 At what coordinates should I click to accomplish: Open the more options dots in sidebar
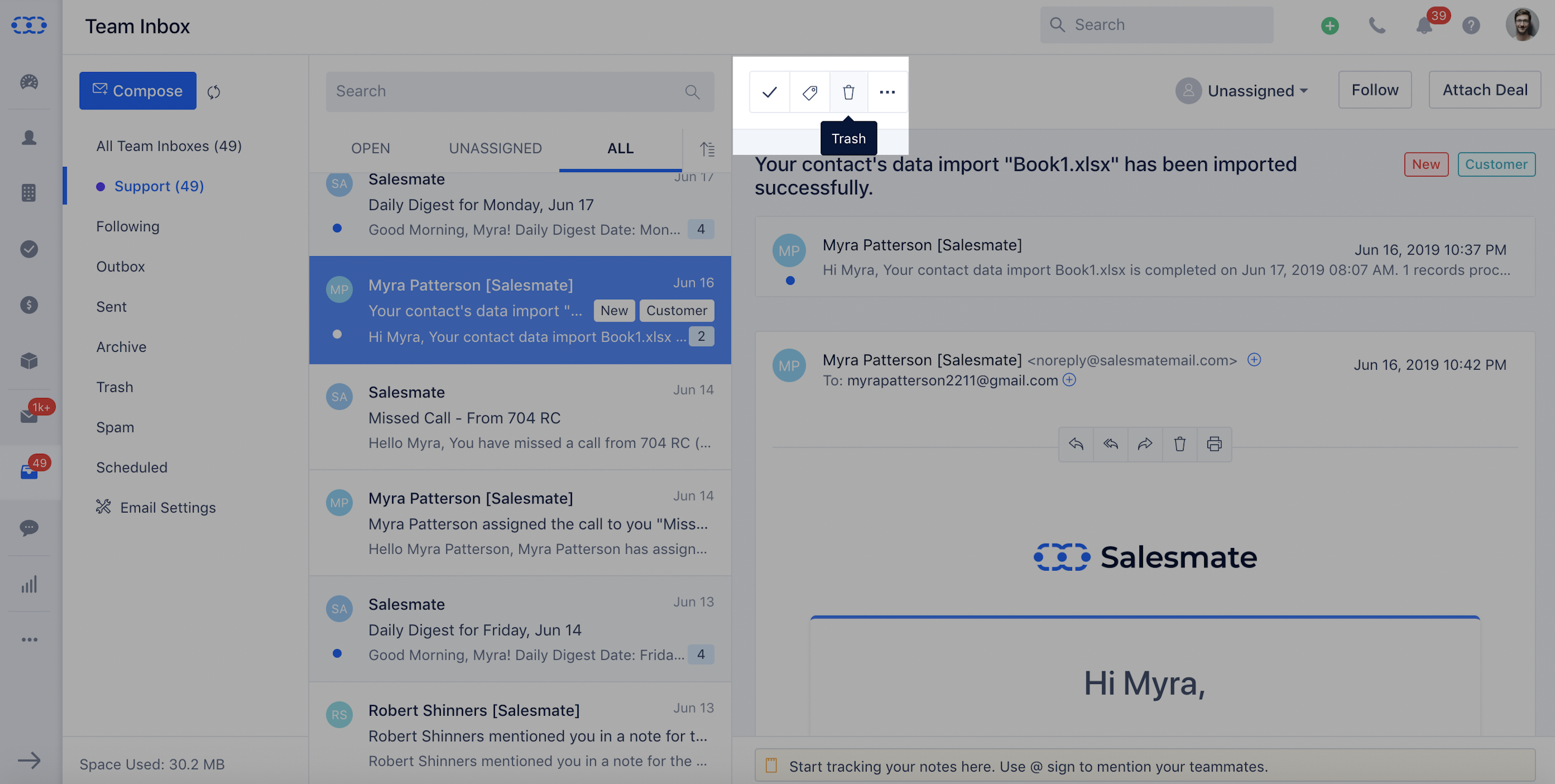[x=29, y=640]
